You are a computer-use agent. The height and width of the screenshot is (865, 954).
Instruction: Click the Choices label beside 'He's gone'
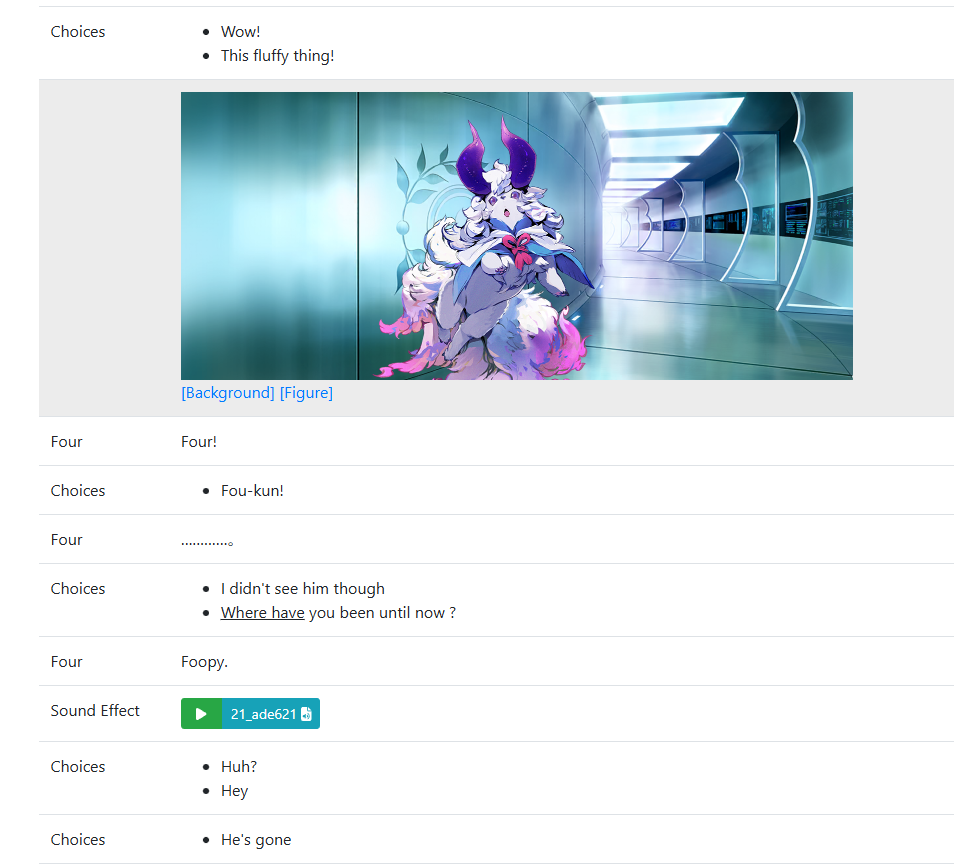click(x=78, y=840)
